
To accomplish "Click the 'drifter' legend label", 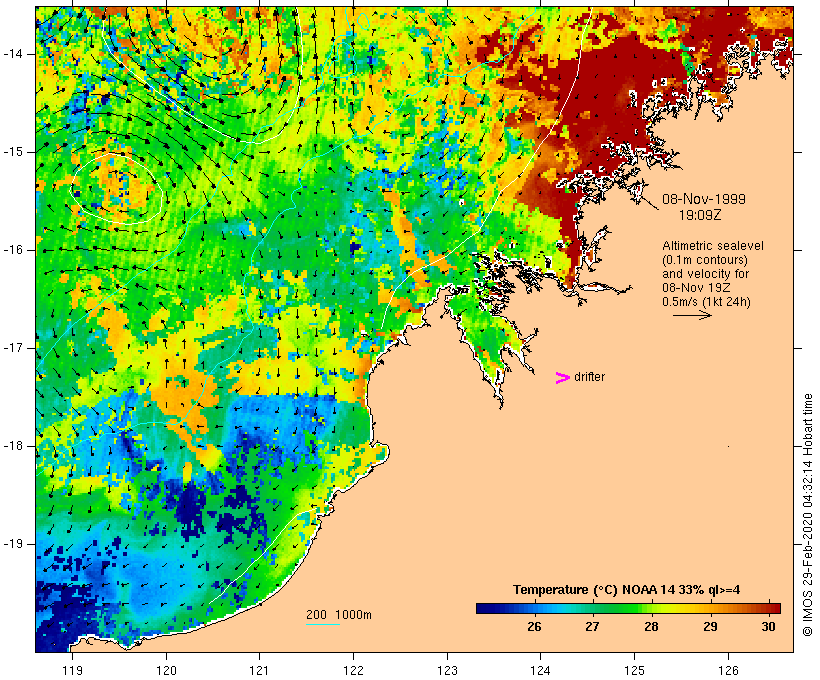I will [x=589, y=377].
